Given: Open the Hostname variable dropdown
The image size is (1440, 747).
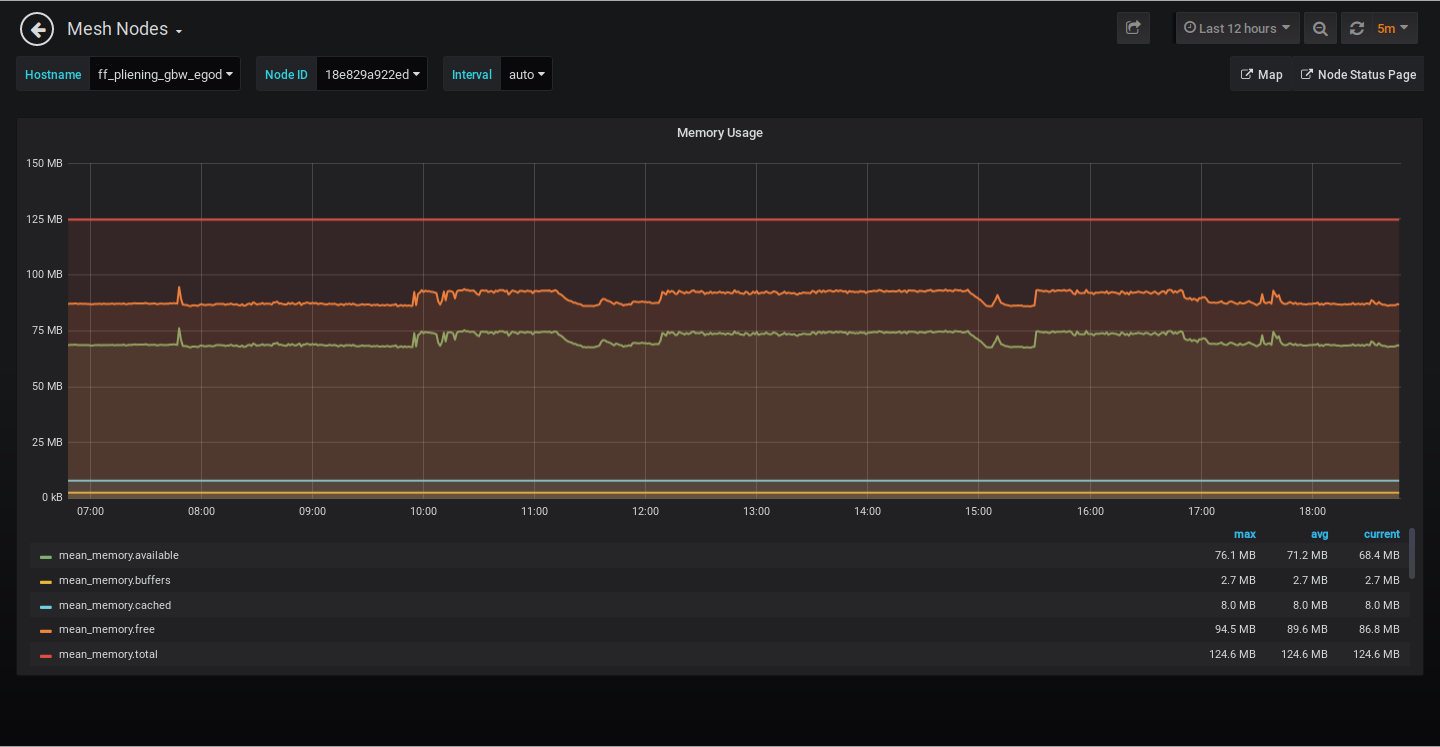Looking at the screenshot, I should click(165, 74).
